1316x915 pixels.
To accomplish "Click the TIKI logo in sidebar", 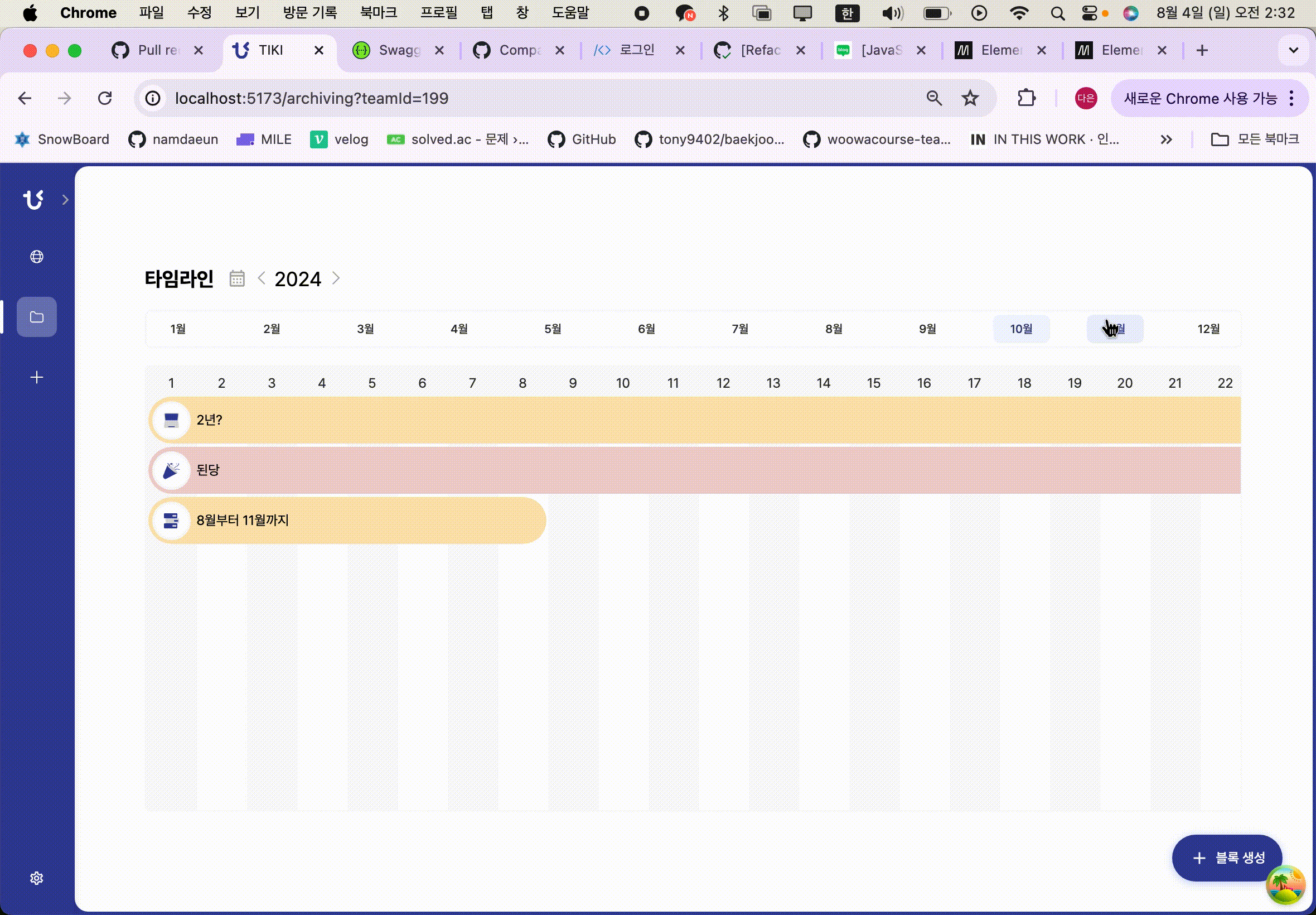I will (x=33, y=200).
